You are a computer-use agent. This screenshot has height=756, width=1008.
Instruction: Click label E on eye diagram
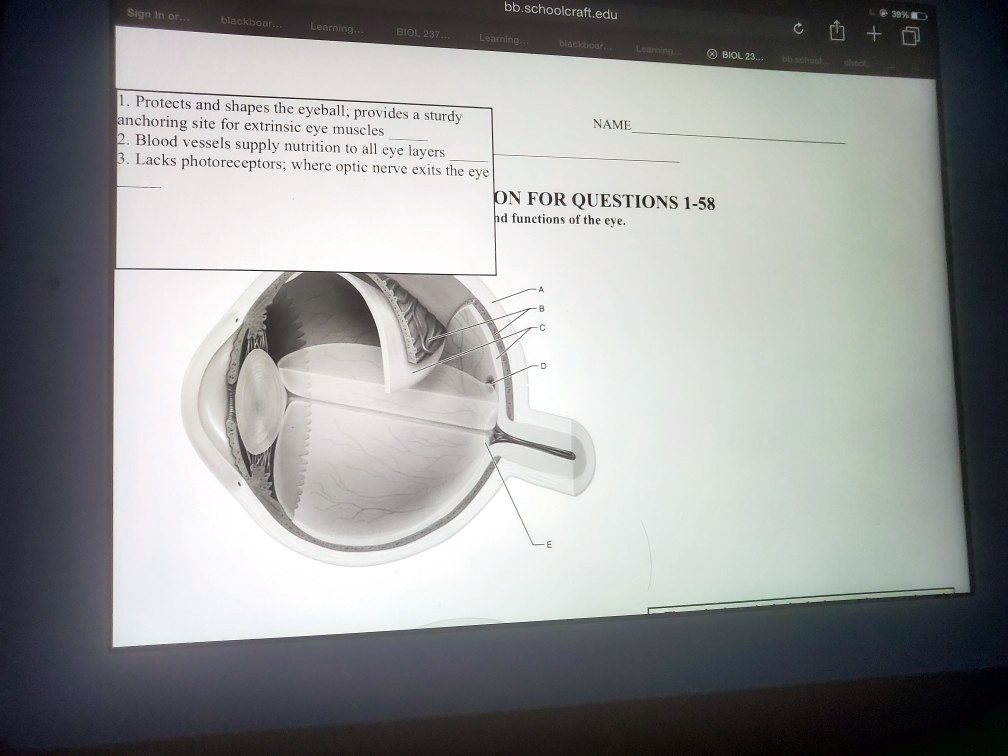[x=548, y=544]
